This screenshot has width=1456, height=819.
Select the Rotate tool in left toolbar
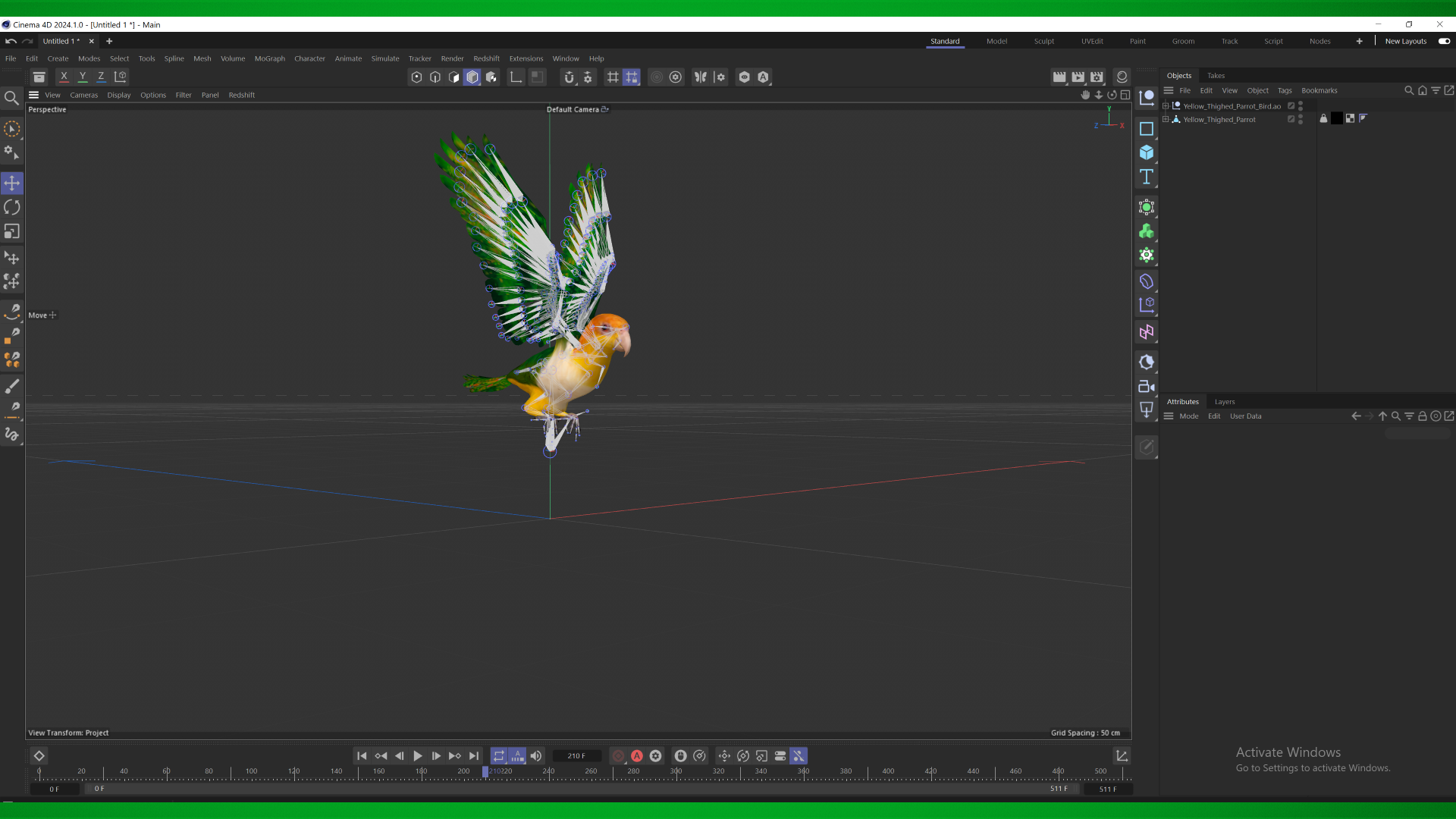pos(12,207)
